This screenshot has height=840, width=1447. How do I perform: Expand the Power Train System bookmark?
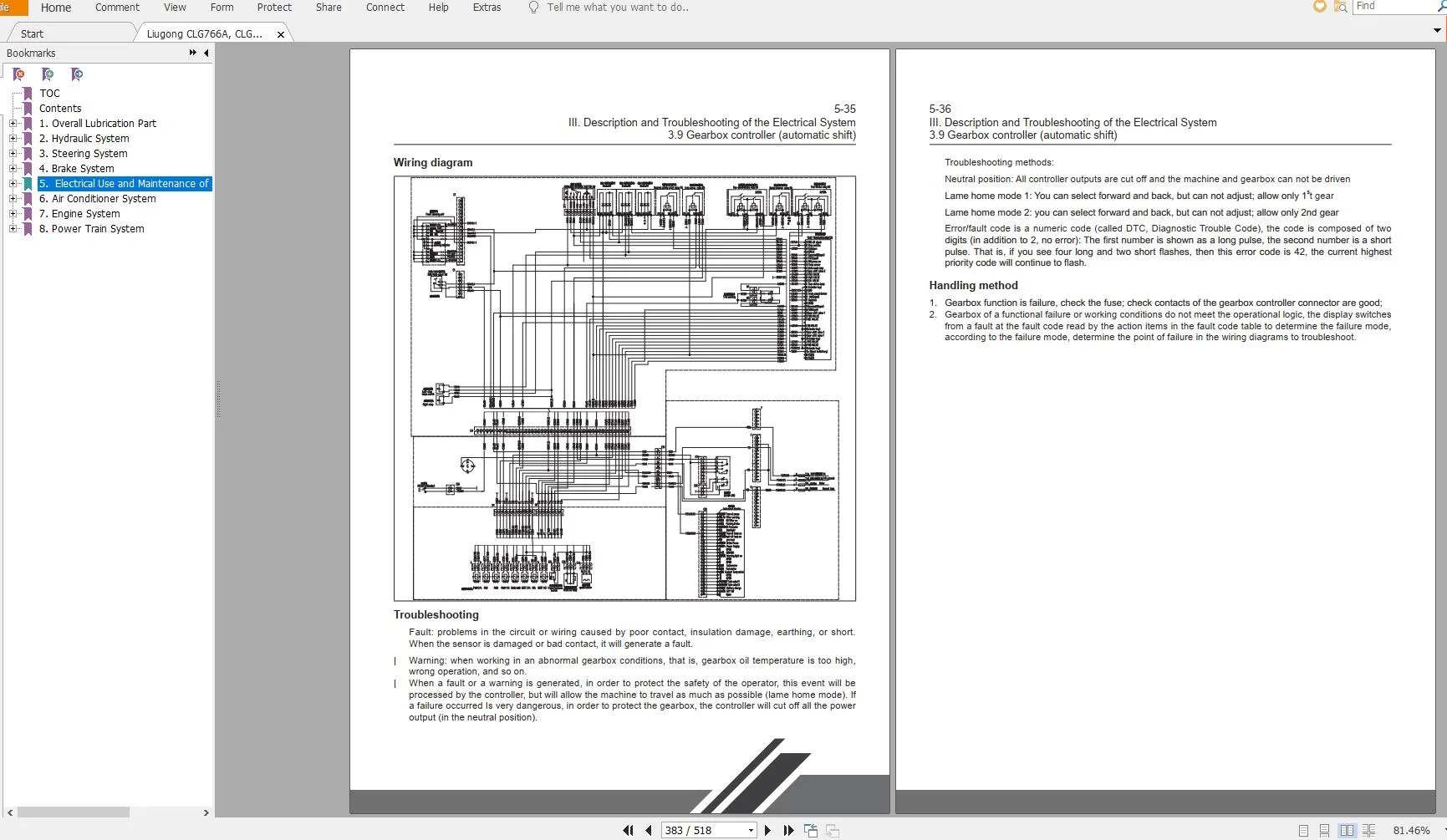coord(13,229)
